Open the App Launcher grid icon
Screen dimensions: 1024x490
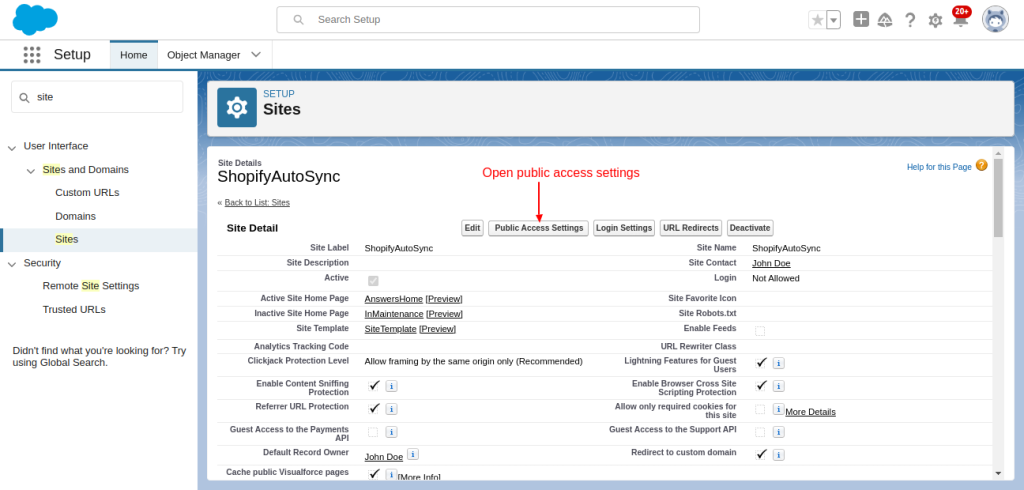(x=32, y=55)
